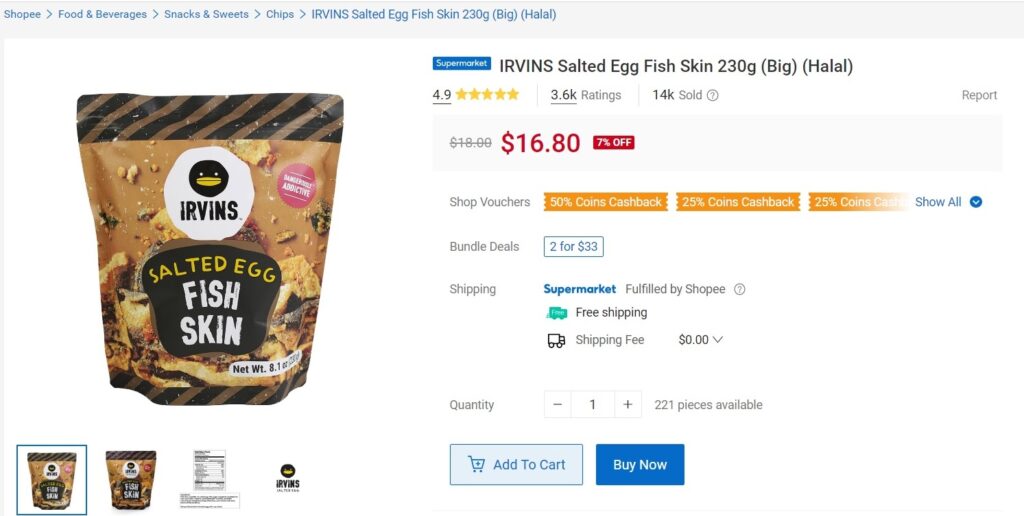Navigate to the Chips category breadcrumb
Viewport: 1024px width, 516px height.
pyautogui.click(x=280, y=15)
